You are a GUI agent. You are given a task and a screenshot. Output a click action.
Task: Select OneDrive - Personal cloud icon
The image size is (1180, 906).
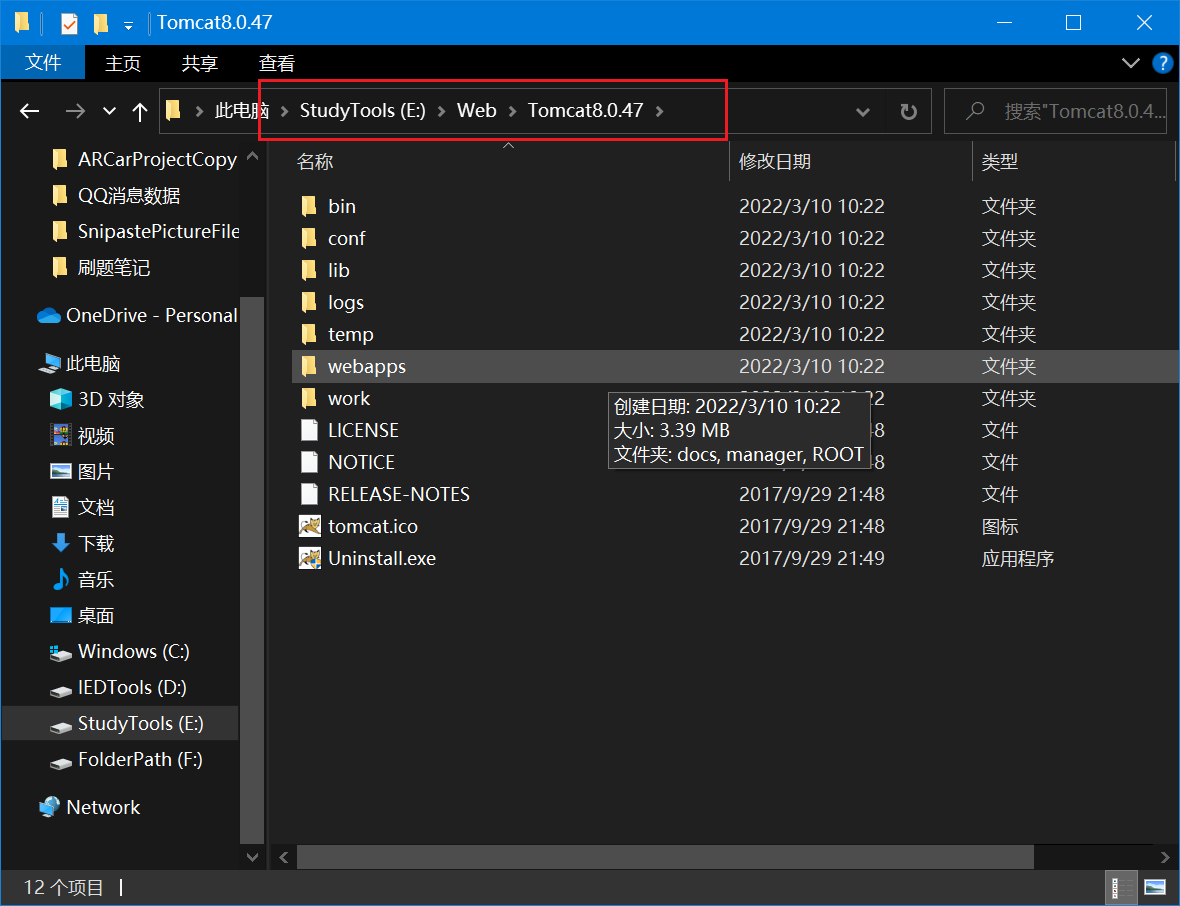tap(49, 315)
